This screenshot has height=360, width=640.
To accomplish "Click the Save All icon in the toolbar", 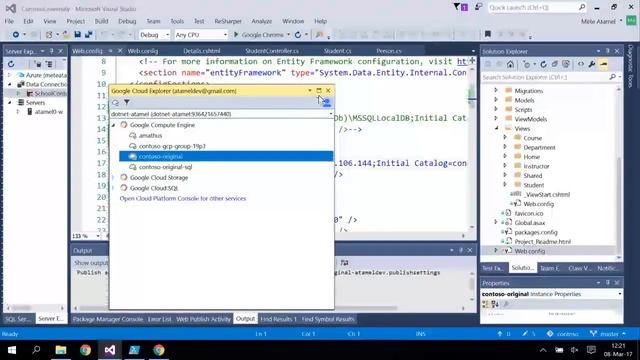I will point(89,35).
